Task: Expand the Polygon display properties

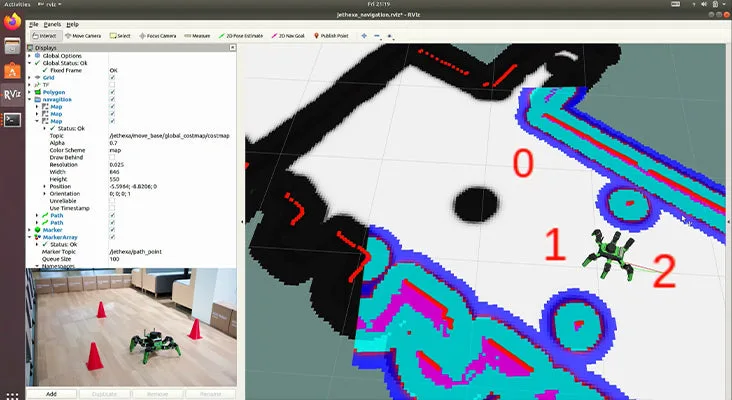Action: coord(30,92)
